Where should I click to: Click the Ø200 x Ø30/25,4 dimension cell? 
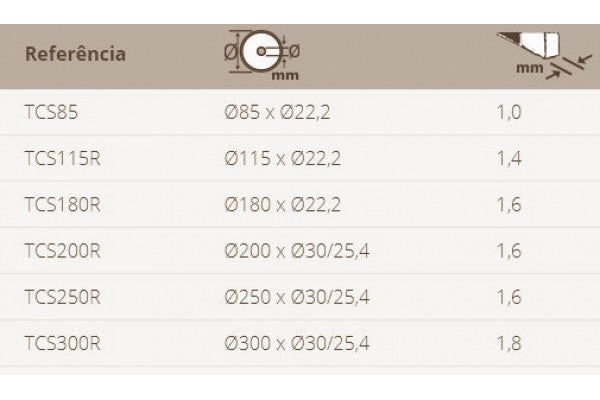coord(297,251)
